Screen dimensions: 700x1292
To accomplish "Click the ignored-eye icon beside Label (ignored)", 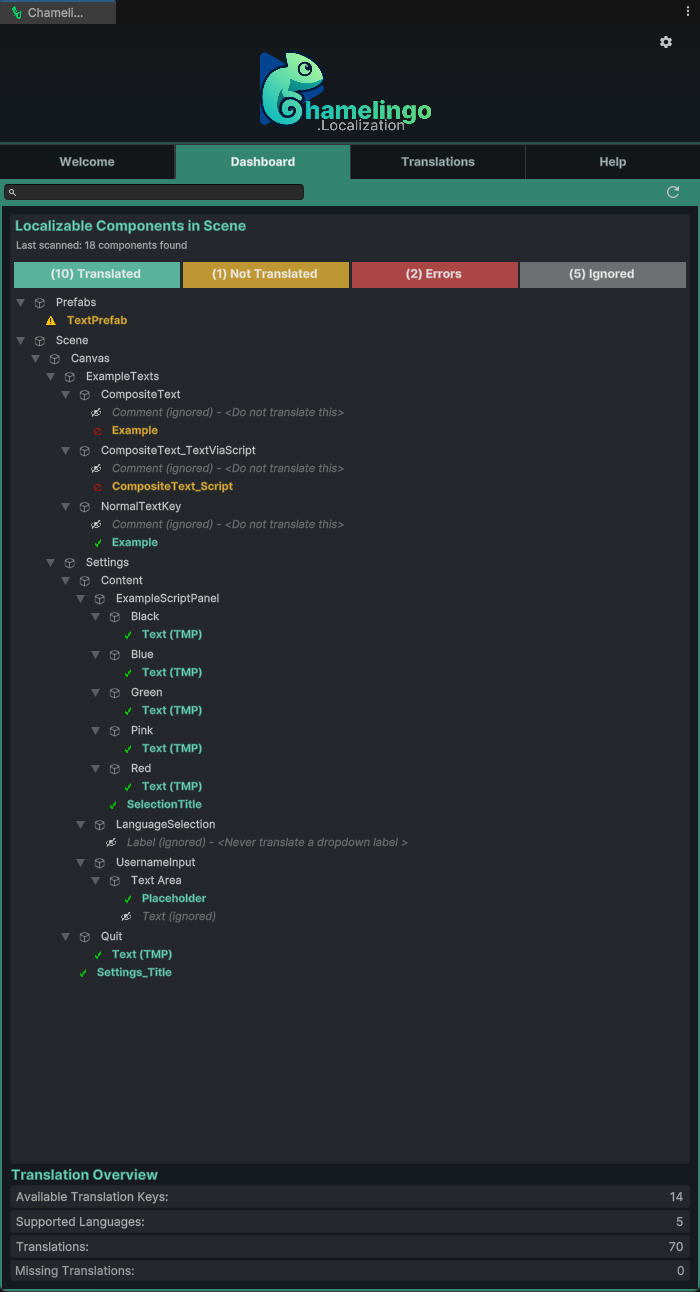I will [x=111, y=843].
